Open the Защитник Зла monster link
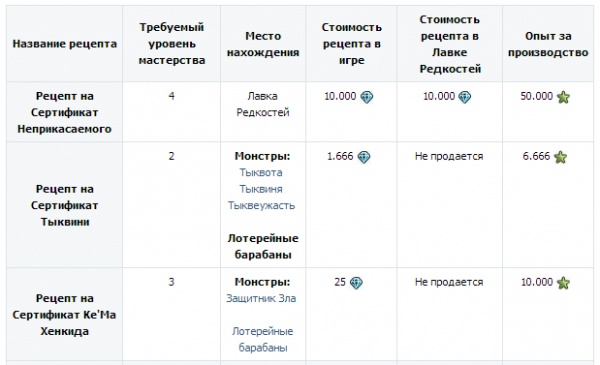Image resolution: width=600 pixels, height=365 pixels. click(x=261, y=298)
